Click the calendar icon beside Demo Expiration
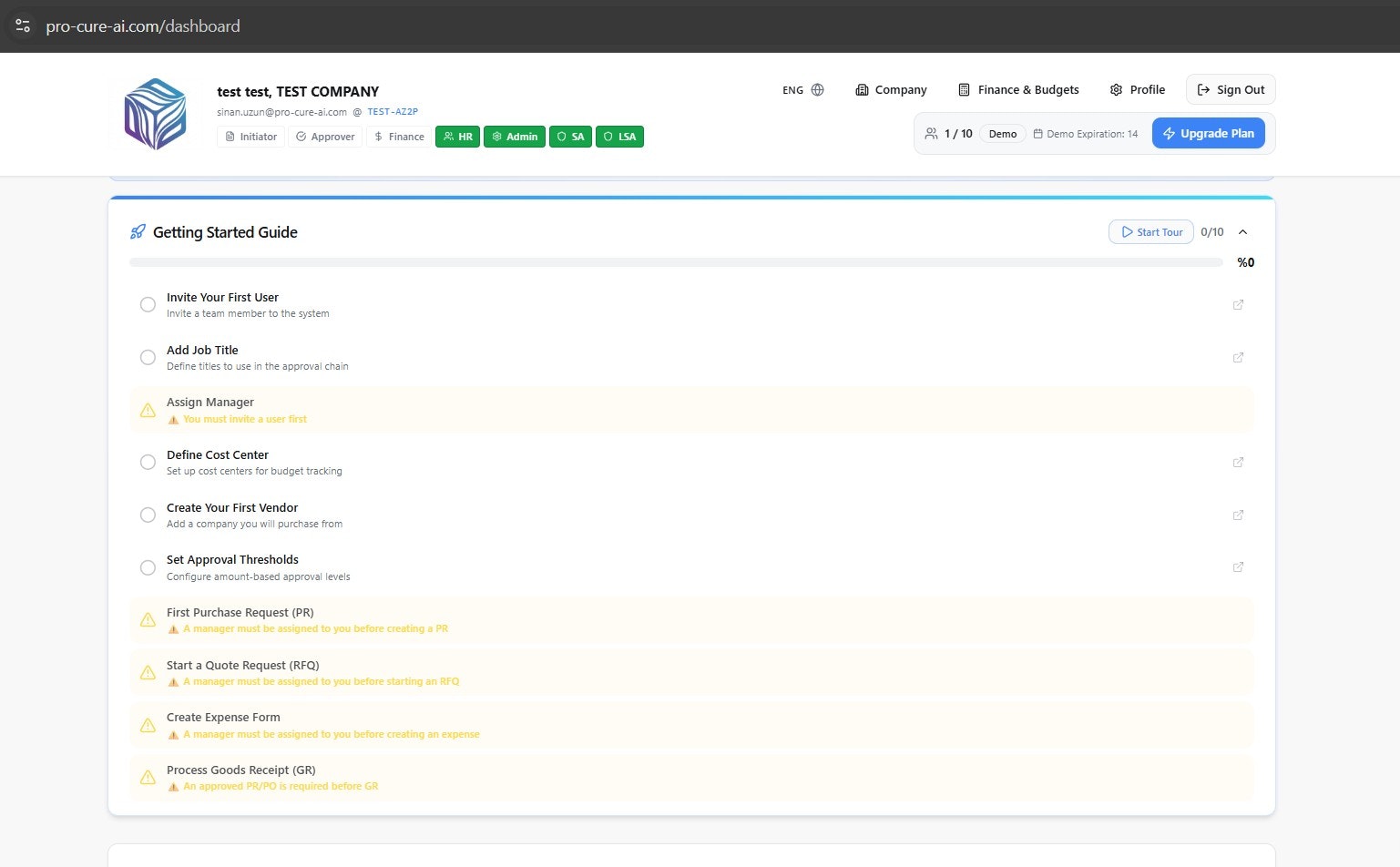Image resolution: width=1400 pixels, height=867 pixels. point(1037,134)
